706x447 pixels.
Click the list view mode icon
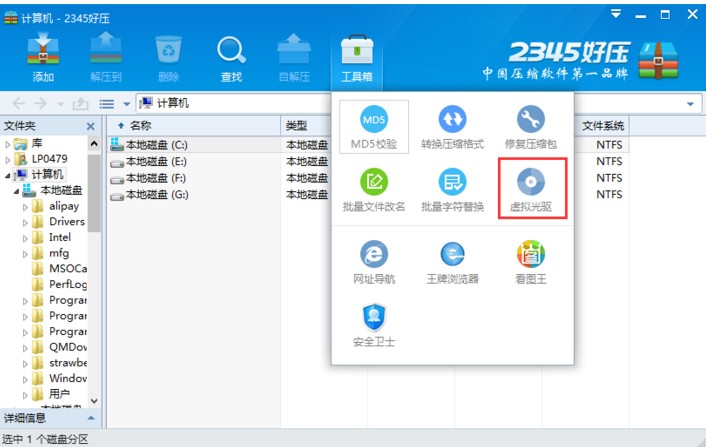coord(107,104)
